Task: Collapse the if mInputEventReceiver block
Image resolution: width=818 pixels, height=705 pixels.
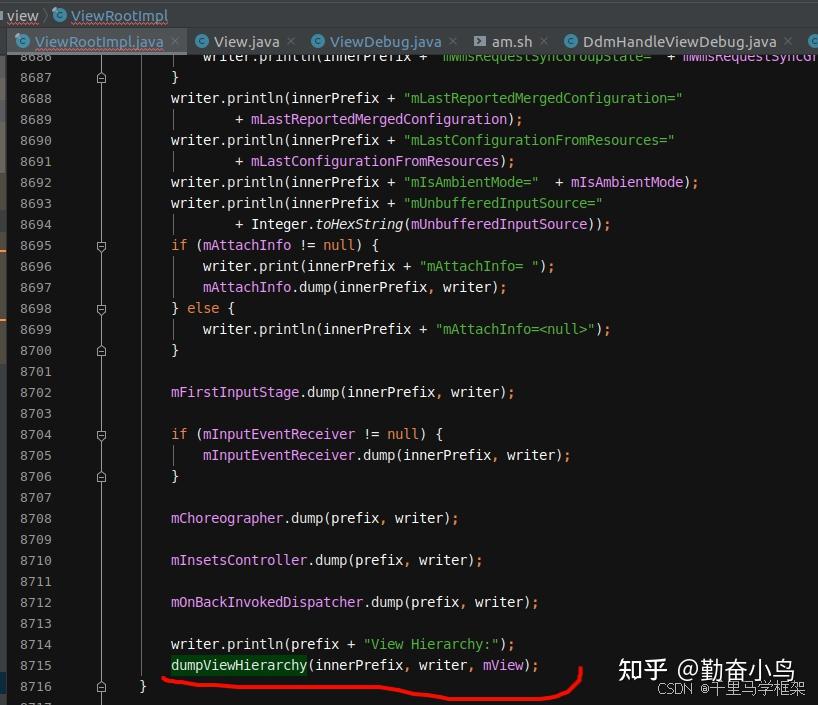Action: (x=101, y=434)
